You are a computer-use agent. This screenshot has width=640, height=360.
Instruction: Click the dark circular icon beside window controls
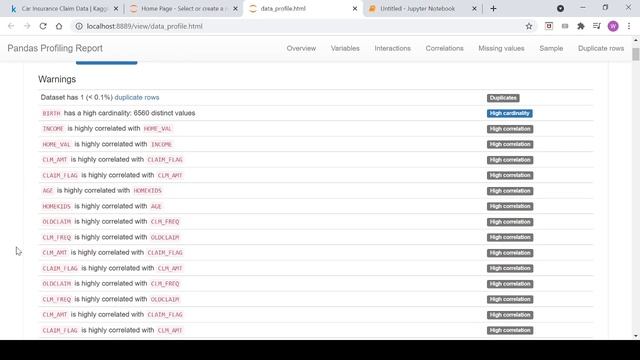(560, 8)
